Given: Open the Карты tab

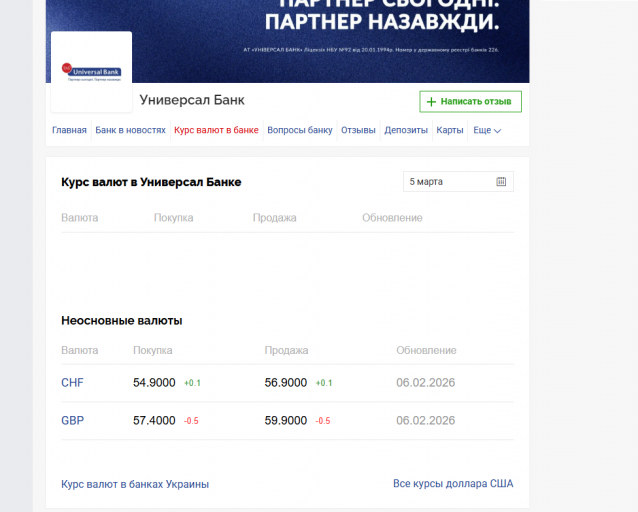Looking at the screenshot, I should [450, 130].
